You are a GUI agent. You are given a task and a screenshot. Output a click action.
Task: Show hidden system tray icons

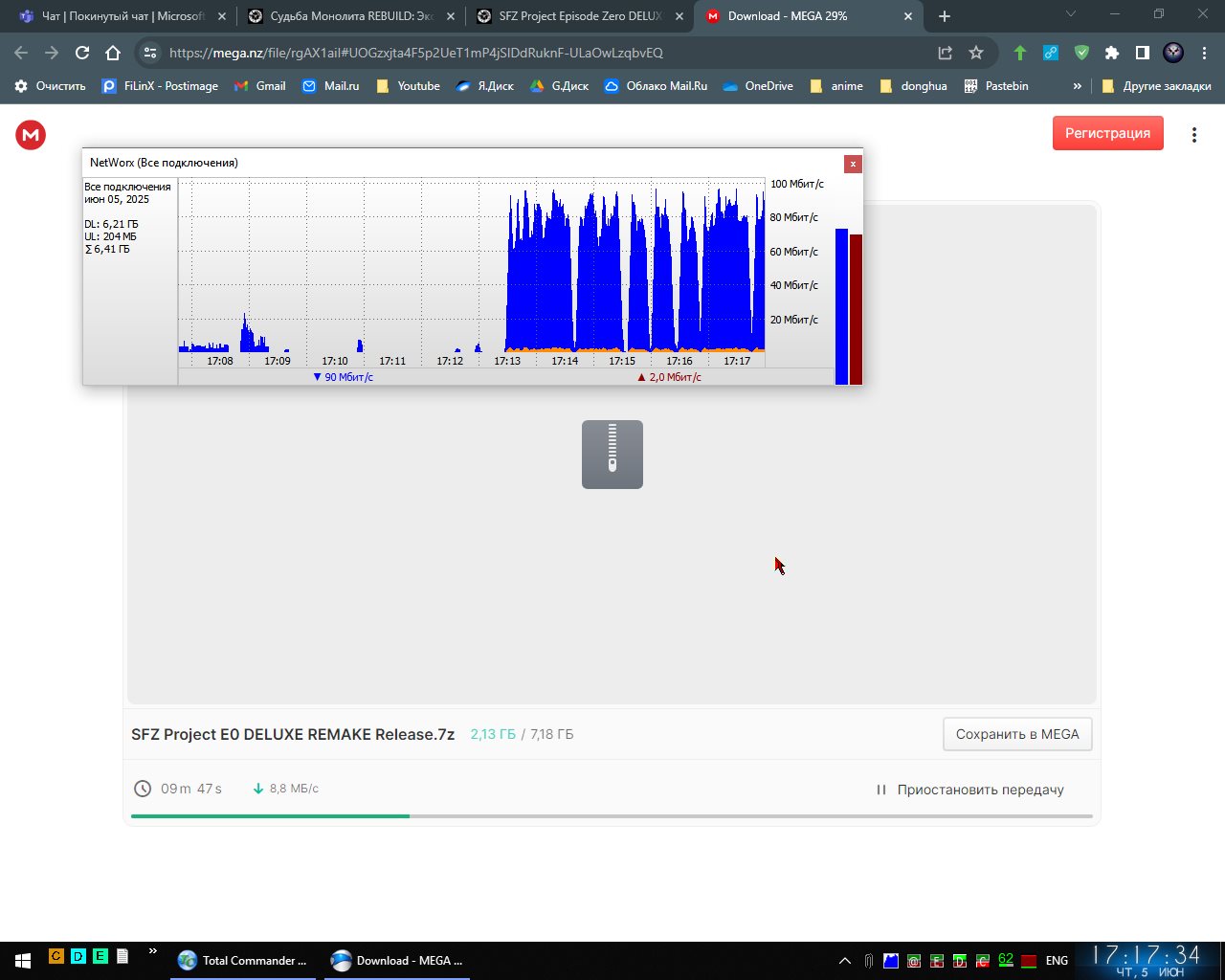click(845, 961)
